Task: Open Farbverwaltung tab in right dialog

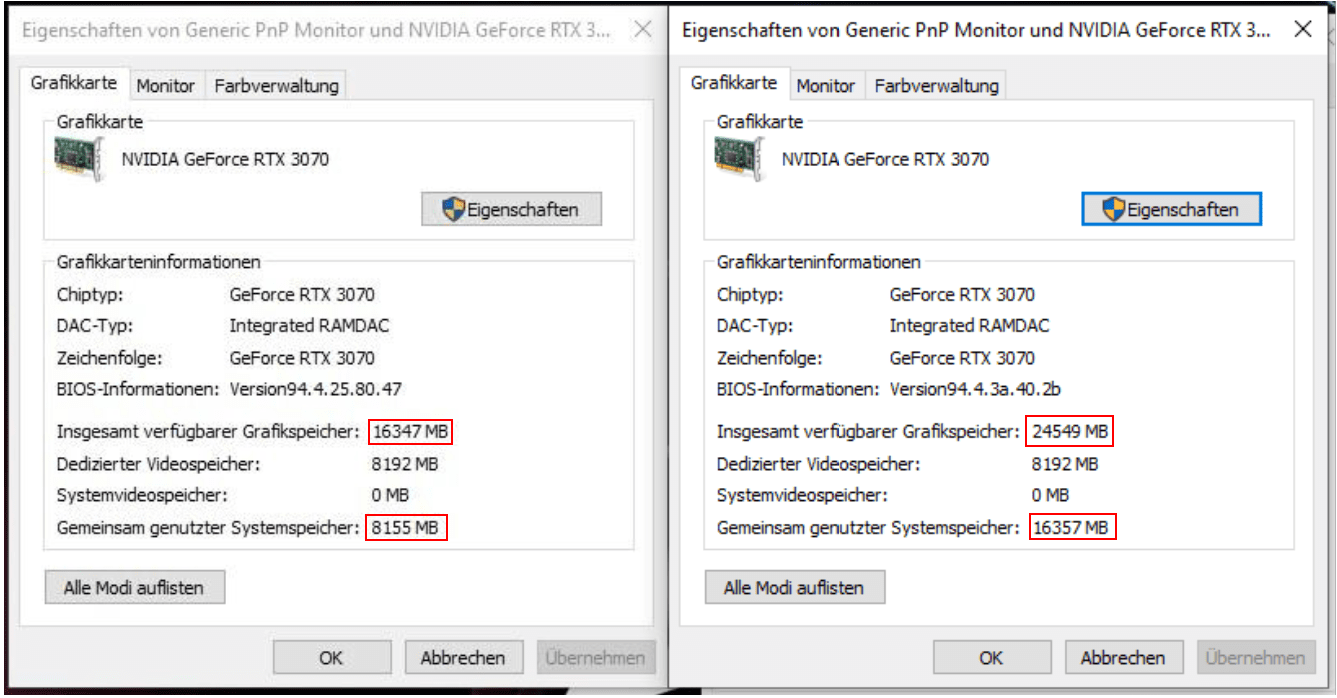Action: (936, 86)
